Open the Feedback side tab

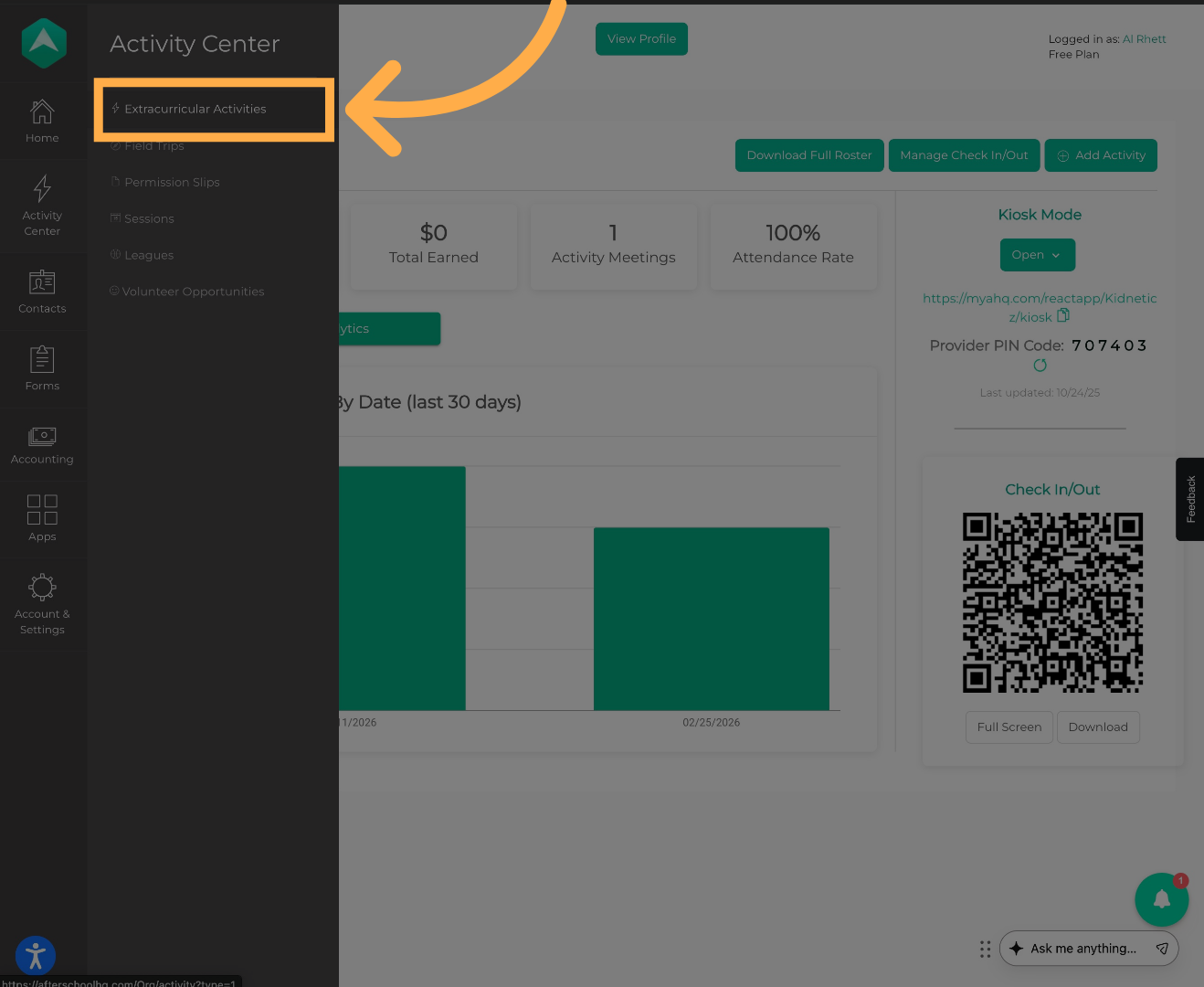pyautogui.click(x=1190, y=499)
